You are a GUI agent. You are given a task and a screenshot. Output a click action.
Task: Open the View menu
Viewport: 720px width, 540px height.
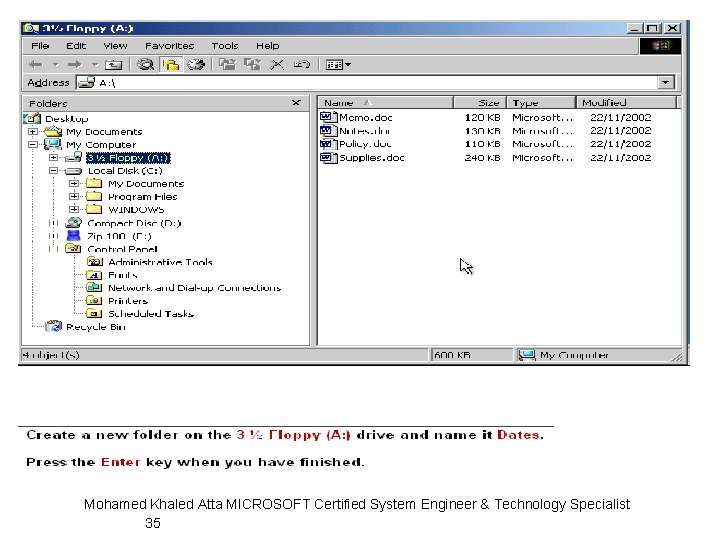[115, 46]
